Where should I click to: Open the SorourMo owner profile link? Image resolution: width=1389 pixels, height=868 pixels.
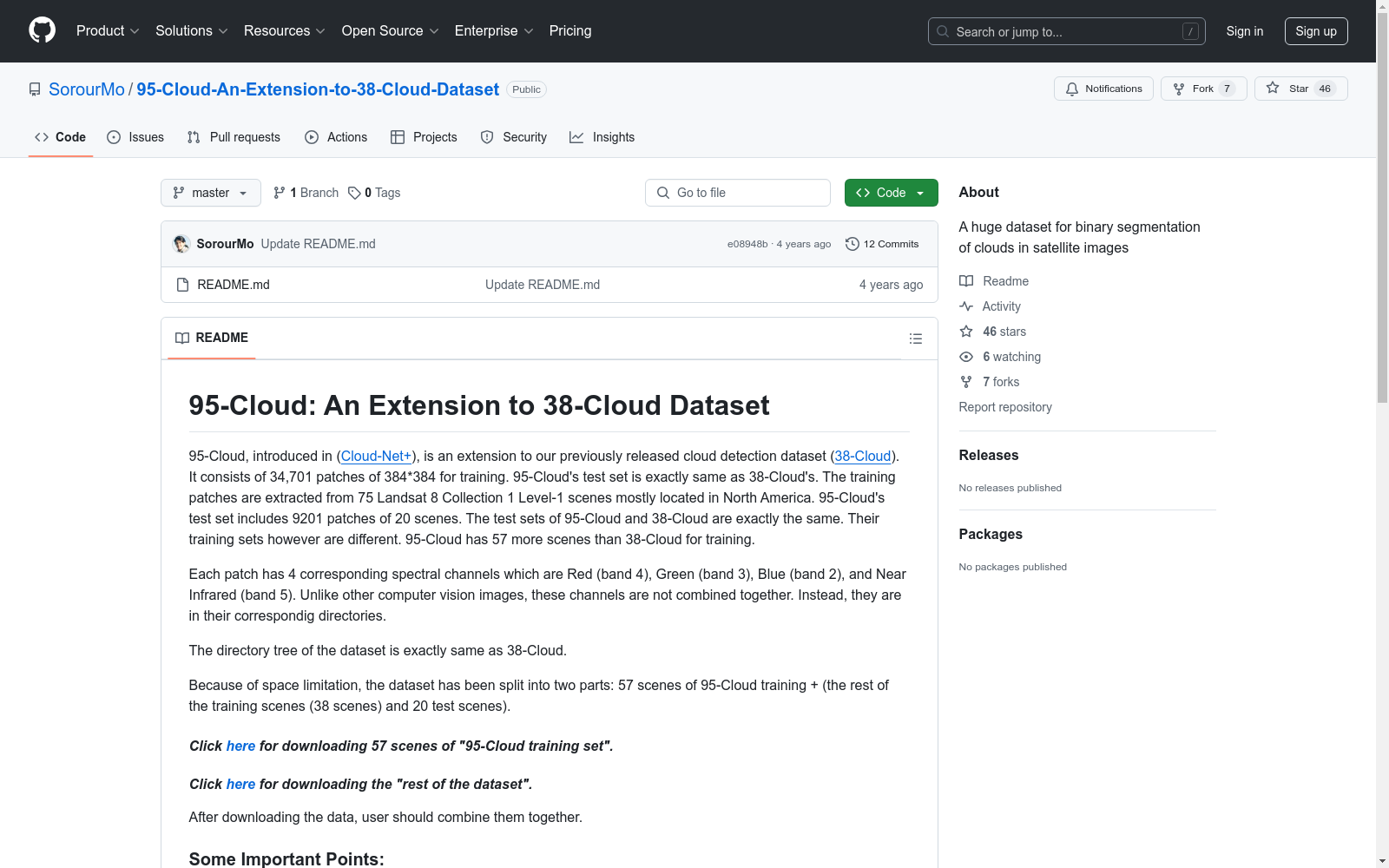coord(87,89)
